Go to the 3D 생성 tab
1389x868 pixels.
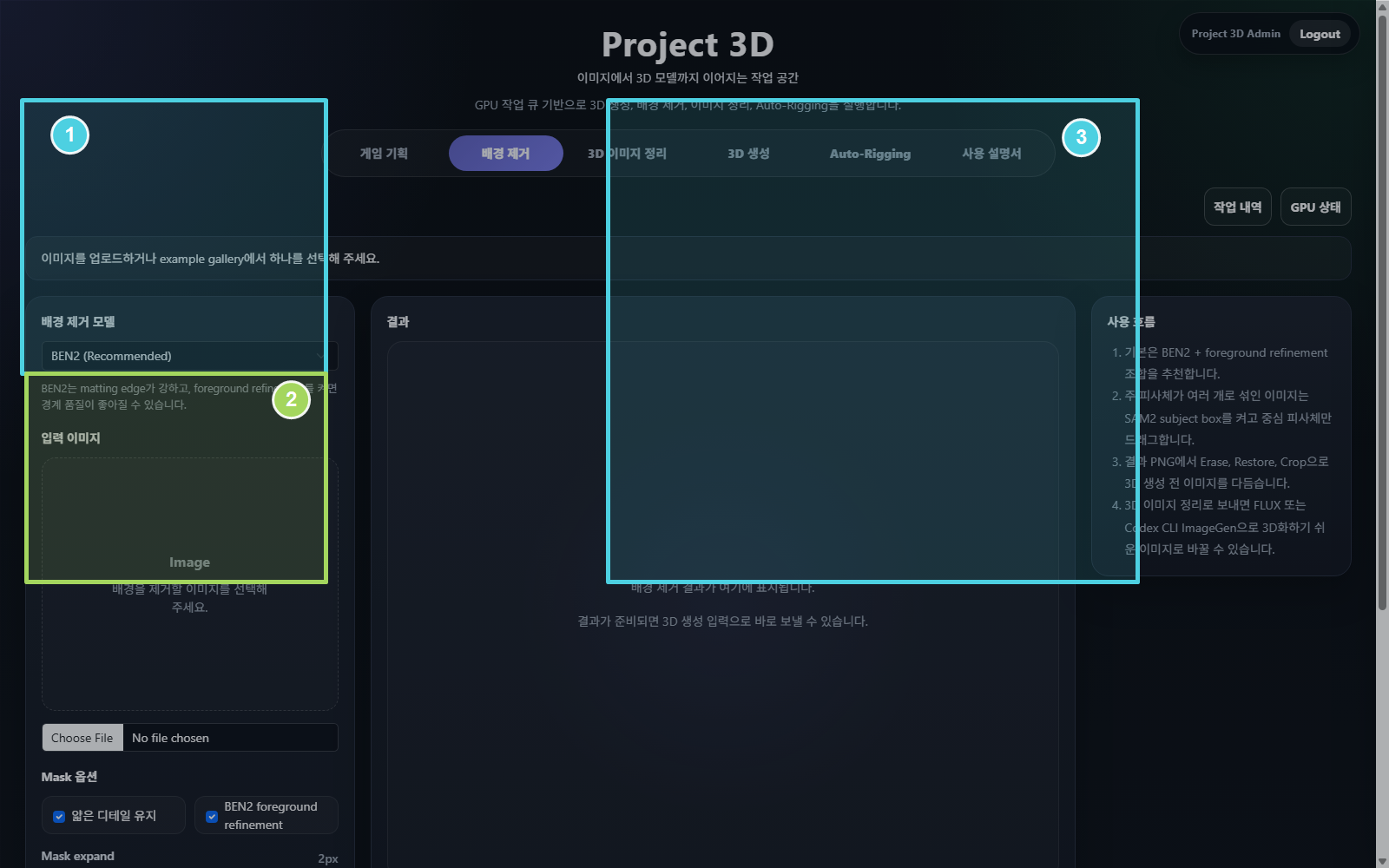(748, 154)
